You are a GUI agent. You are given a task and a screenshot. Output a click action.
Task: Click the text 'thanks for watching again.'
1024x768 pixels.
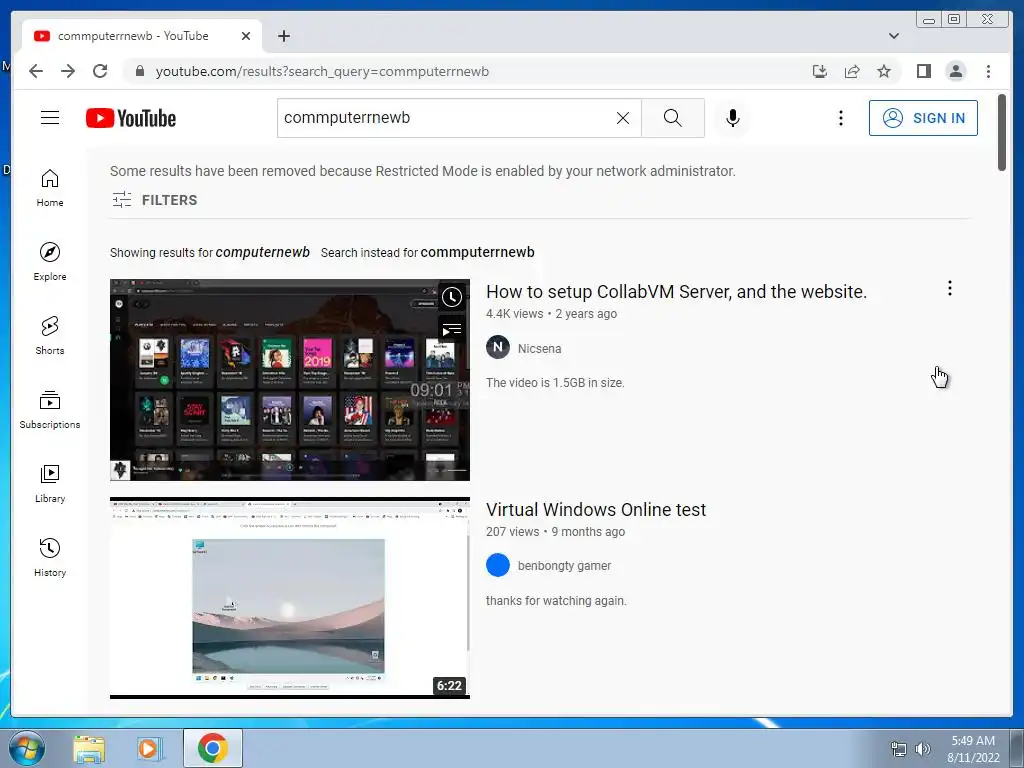[556, 600]
